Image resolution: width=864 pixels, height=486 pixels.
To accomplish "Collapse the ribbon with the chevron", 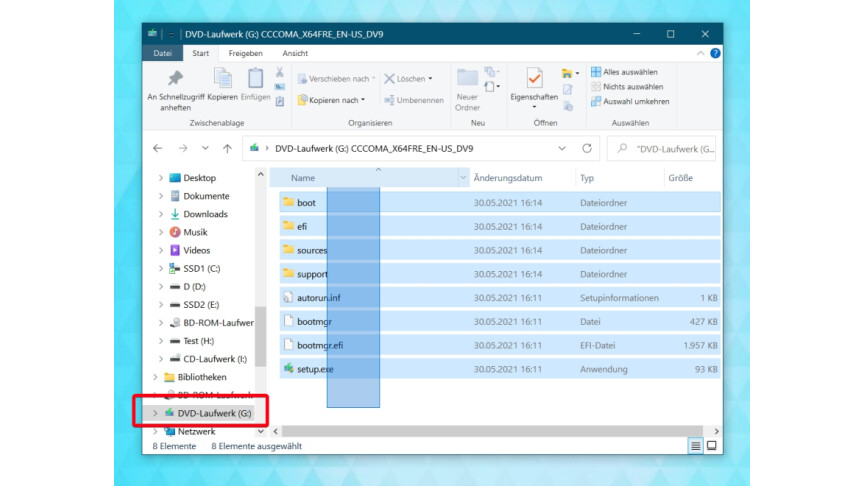I will tap(700, 53).
